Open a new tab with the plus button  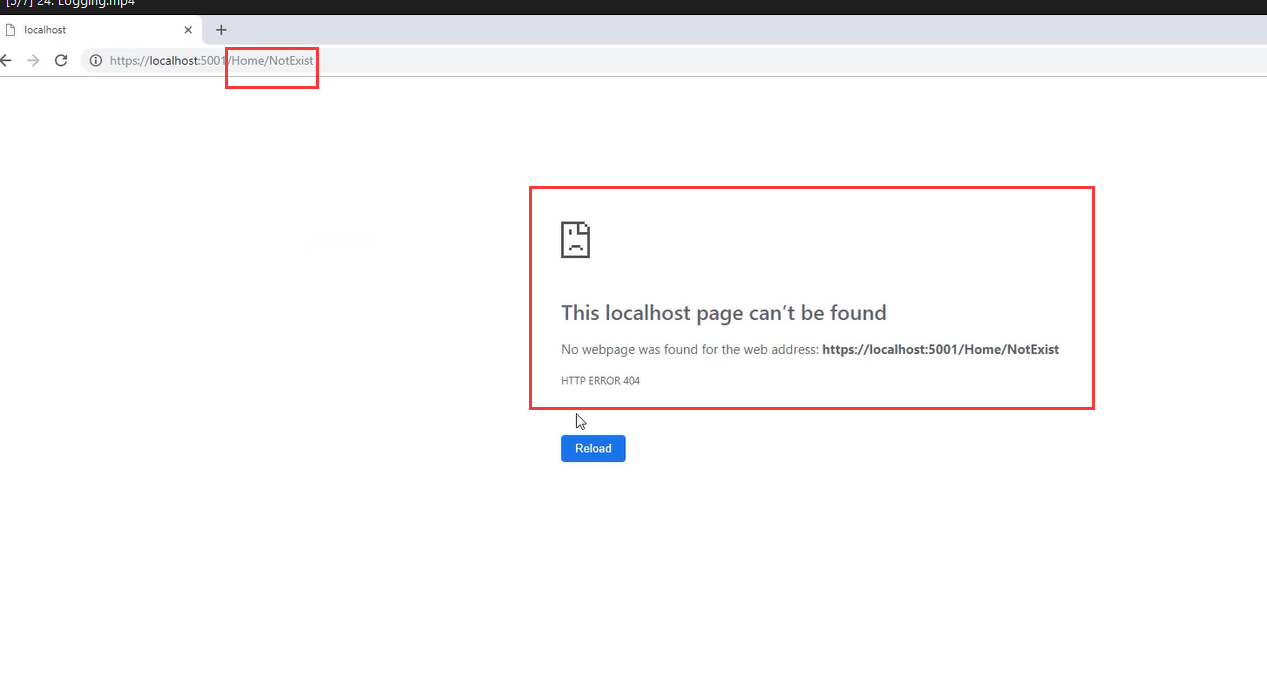pos(221,30)
